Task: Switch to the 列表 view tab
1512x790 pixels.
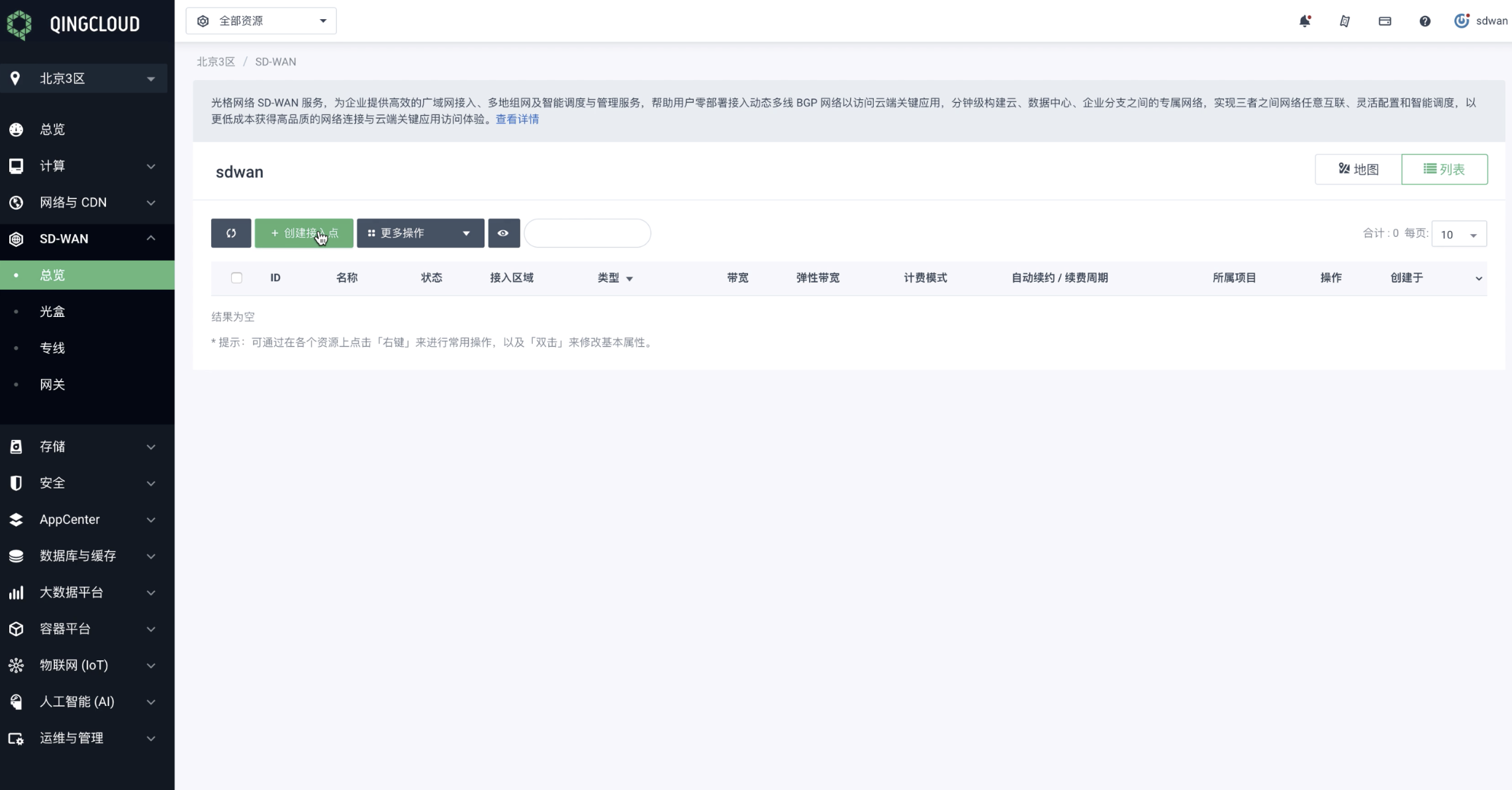Action: (x=1444, y=169)
